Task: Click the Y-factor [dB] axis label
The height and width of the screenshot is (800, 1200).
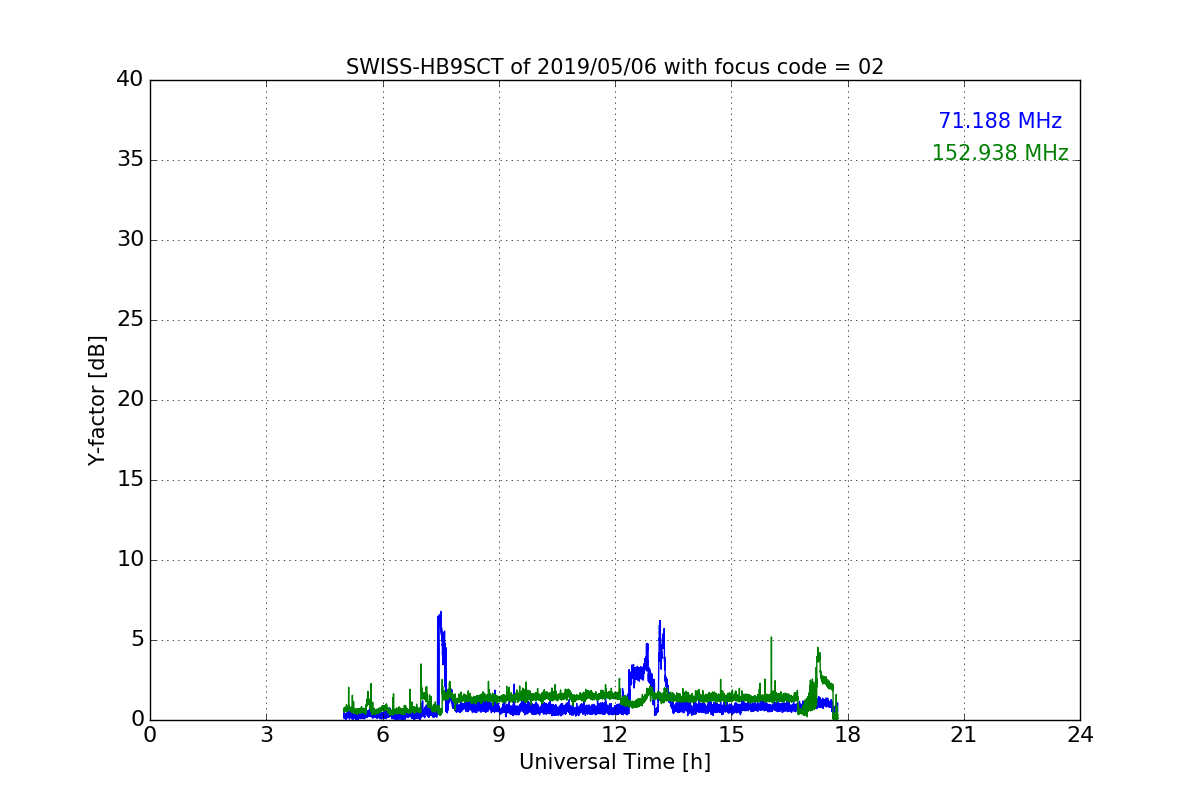Action: (97, 400)
